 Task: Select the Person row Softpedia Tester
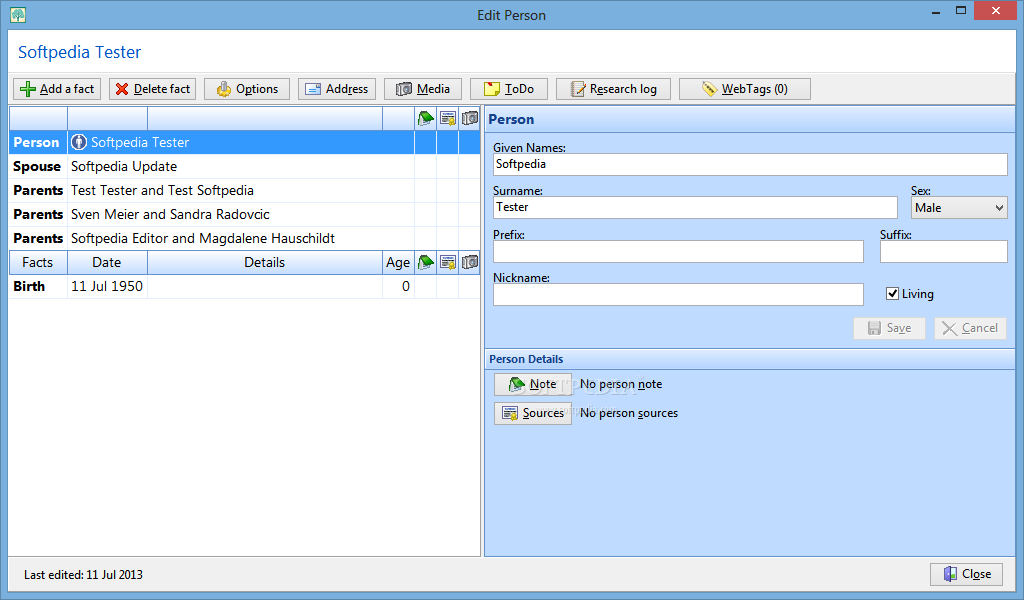(x=244, y=142)
